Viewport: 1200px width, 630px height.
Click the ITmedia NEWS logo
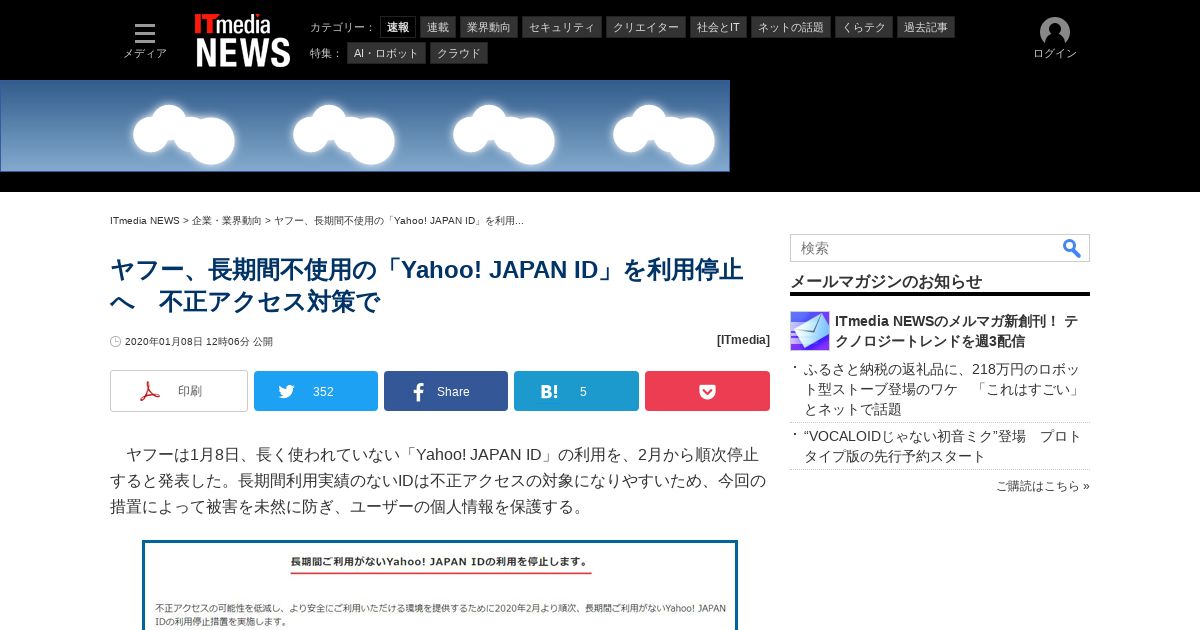tap(243, 40)
